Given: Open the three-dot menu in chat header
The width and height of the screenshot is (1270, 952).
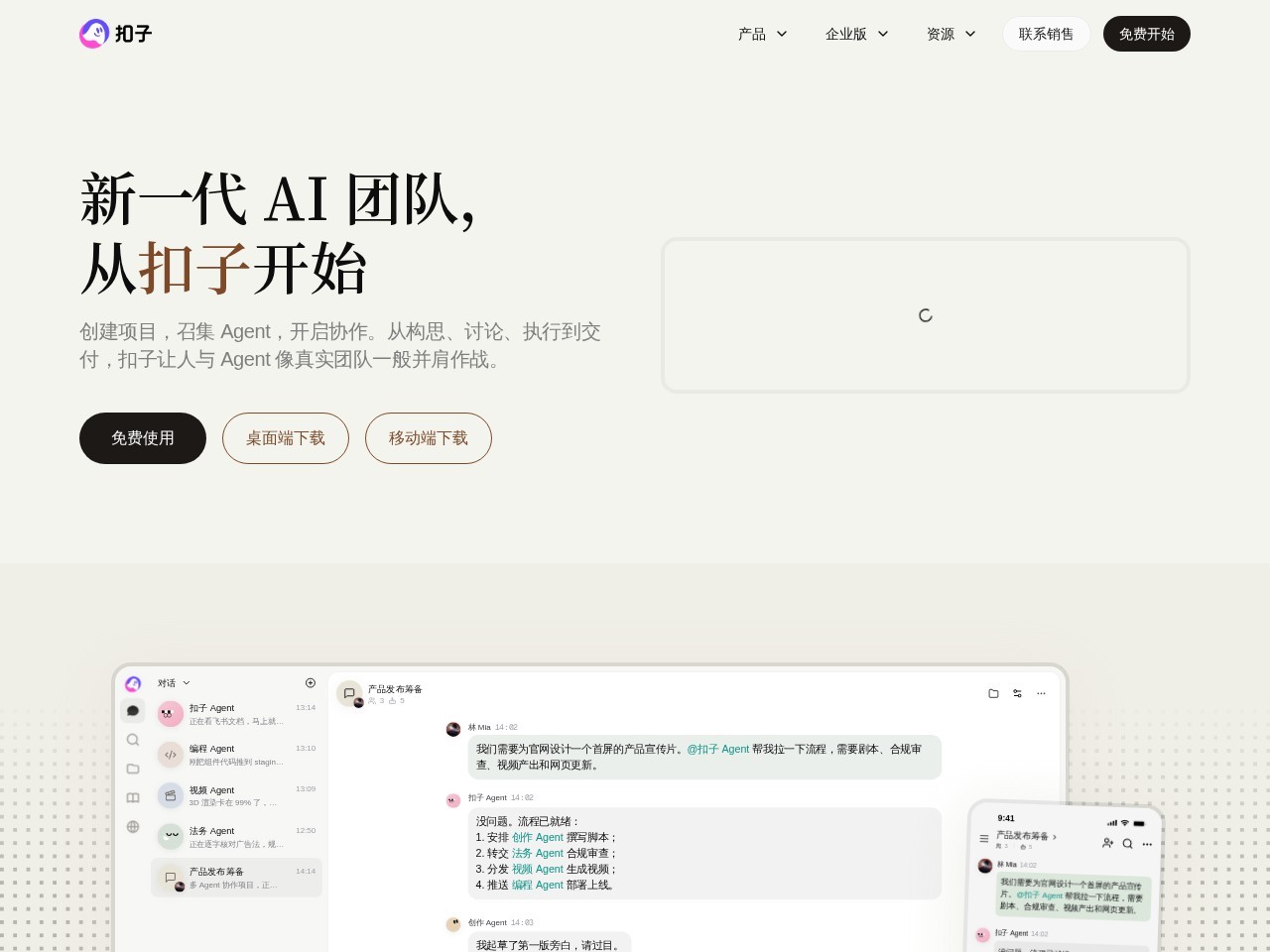Looking at the screenshot, I should [x=1041, y=693].
